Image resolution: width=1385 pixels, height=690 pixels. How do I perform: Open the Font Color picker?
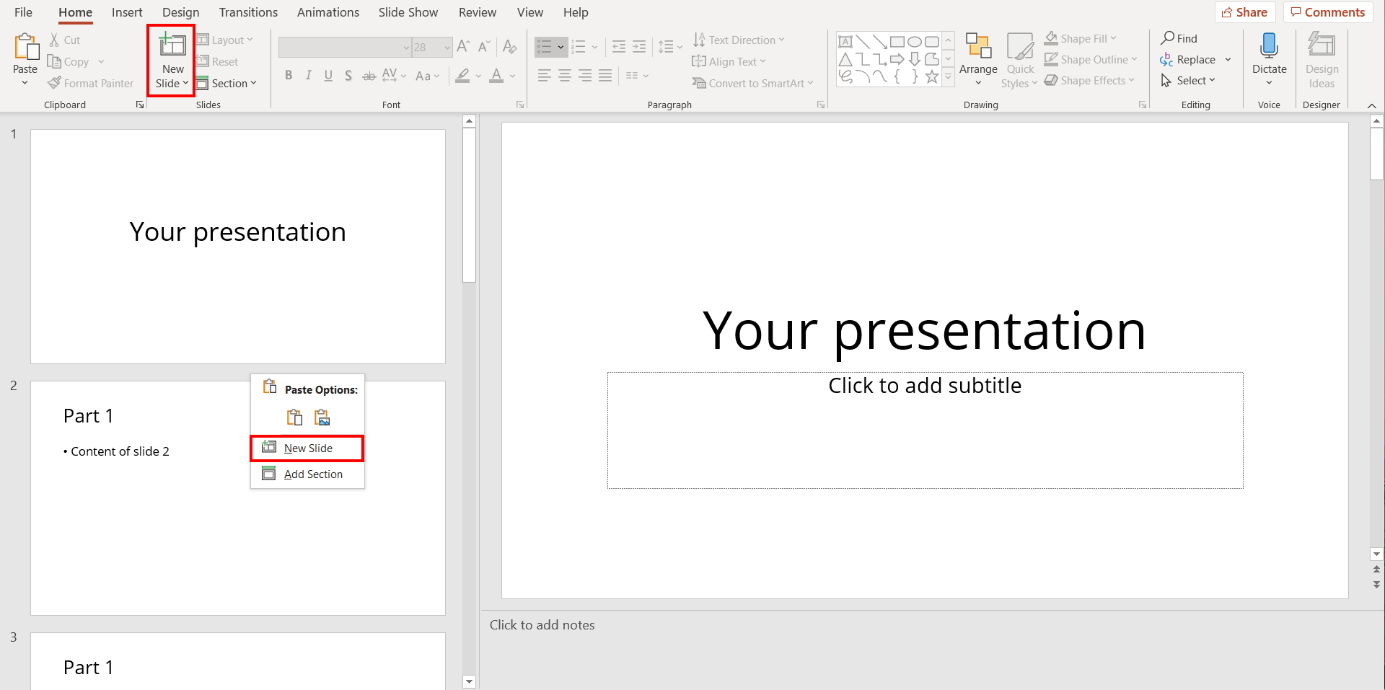[x=496, y=75]
